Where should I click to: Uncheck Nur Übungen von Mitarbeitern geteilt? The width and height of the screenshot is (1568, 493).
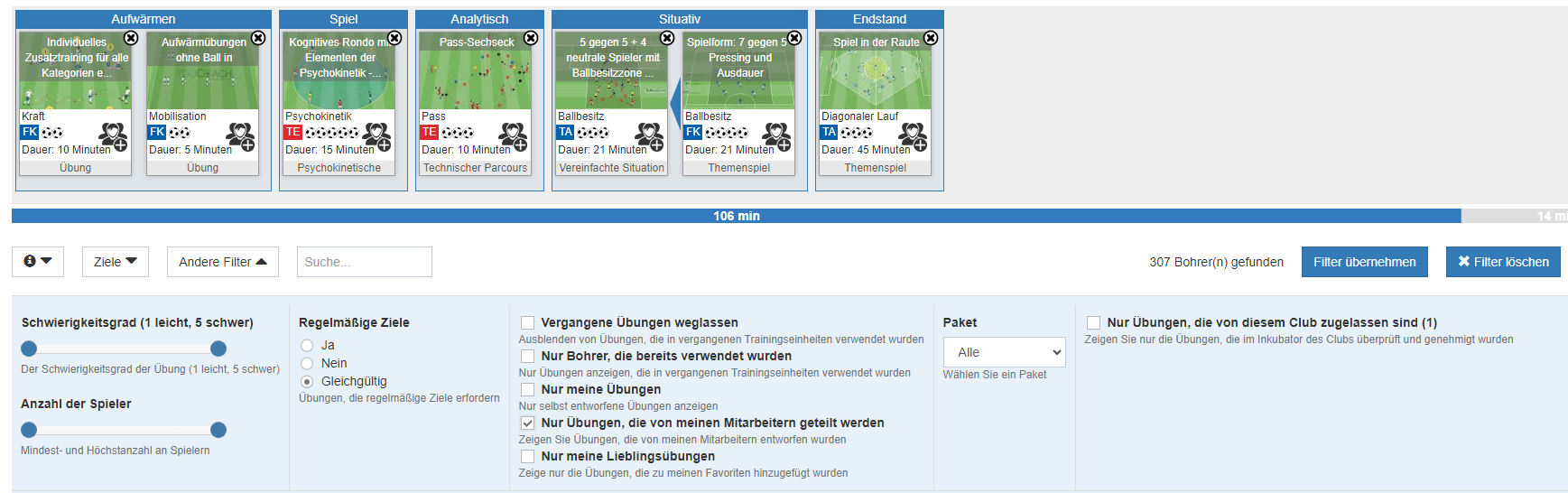[528, 423]
